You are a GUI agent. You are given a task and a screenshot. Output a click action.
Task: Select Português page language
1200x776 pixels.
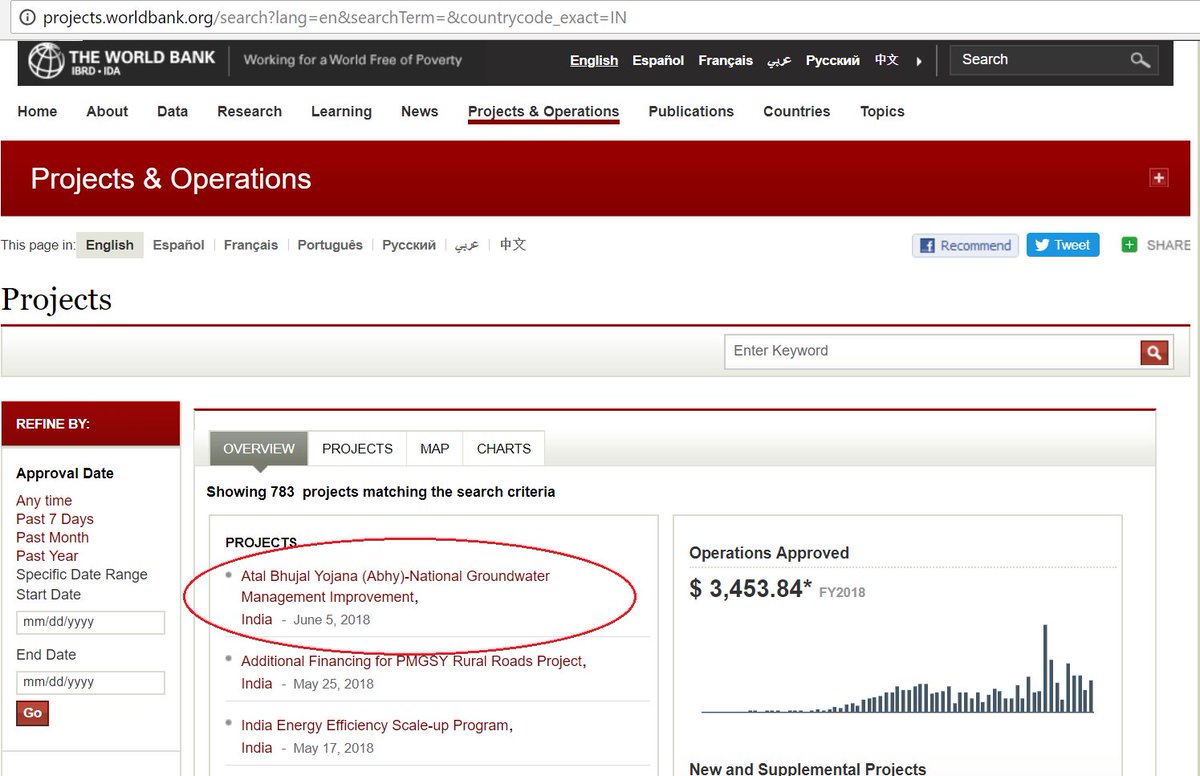[330, 245]
